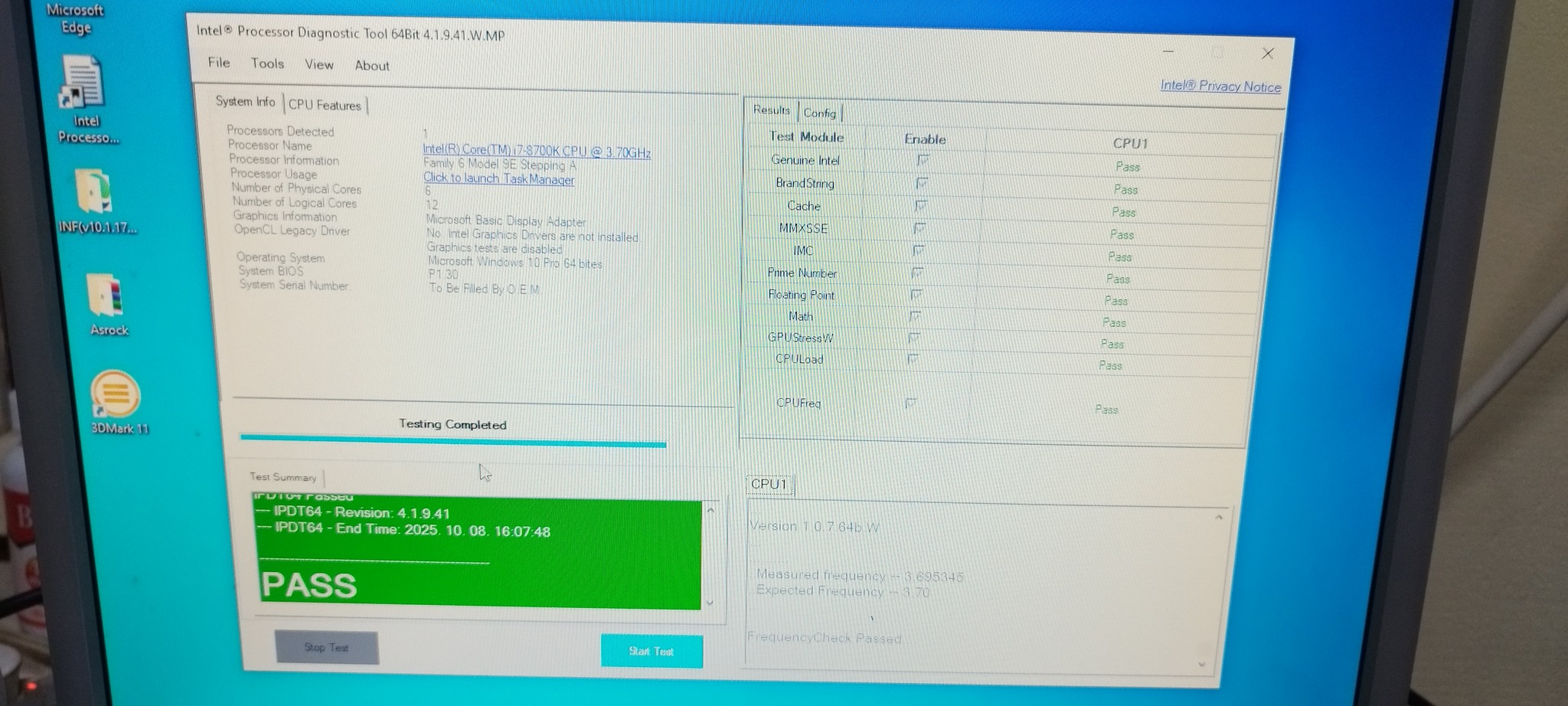Click the Testing Completed status label
Screen dimensions: 1568x706
click(452, 424)
